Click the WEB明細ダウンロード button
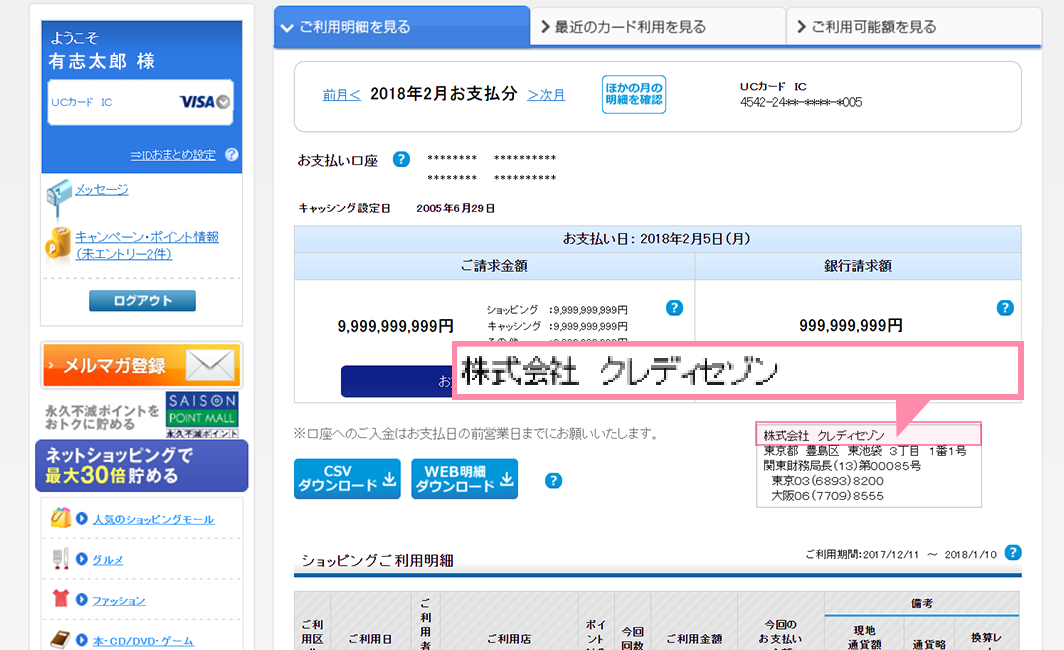The image size is (1064, 650). point(464,479)
